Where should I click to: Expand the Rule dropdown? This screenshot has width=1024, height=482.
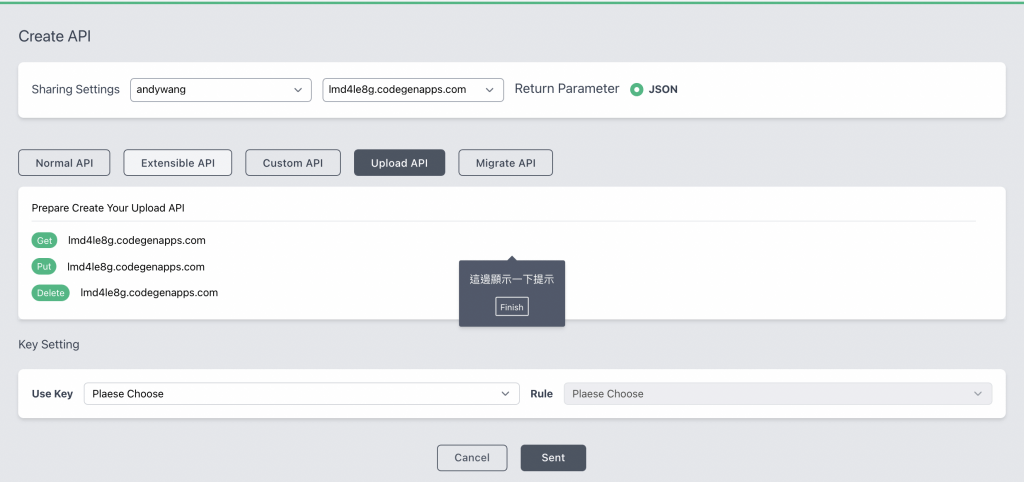(777, 394)
